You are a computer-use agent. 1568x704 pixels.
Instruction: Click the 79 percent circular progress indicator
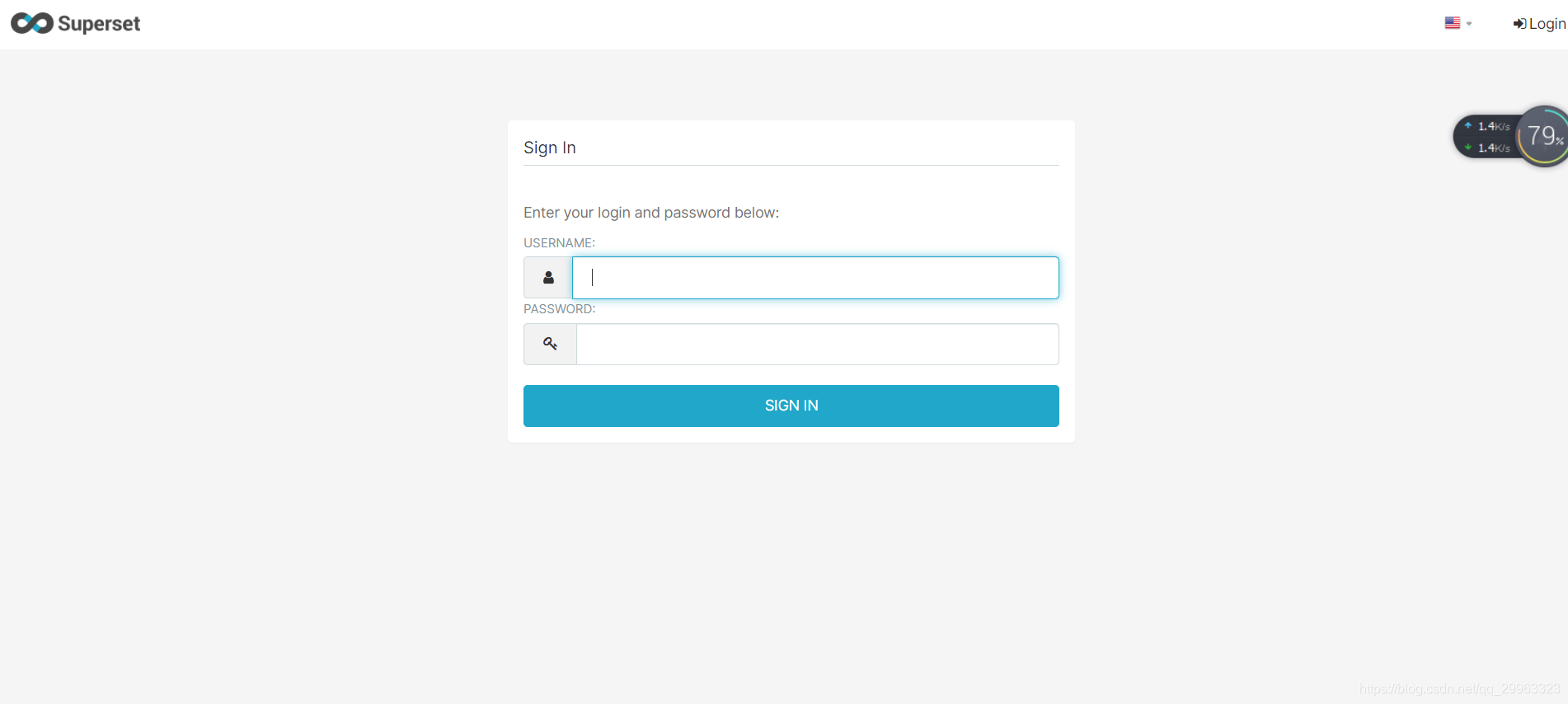pos(1542,135)
